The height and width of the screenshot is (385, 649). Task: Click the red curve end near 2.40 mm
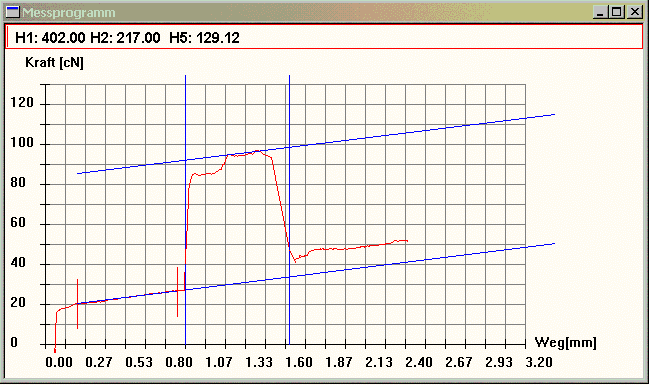[407, 241]
